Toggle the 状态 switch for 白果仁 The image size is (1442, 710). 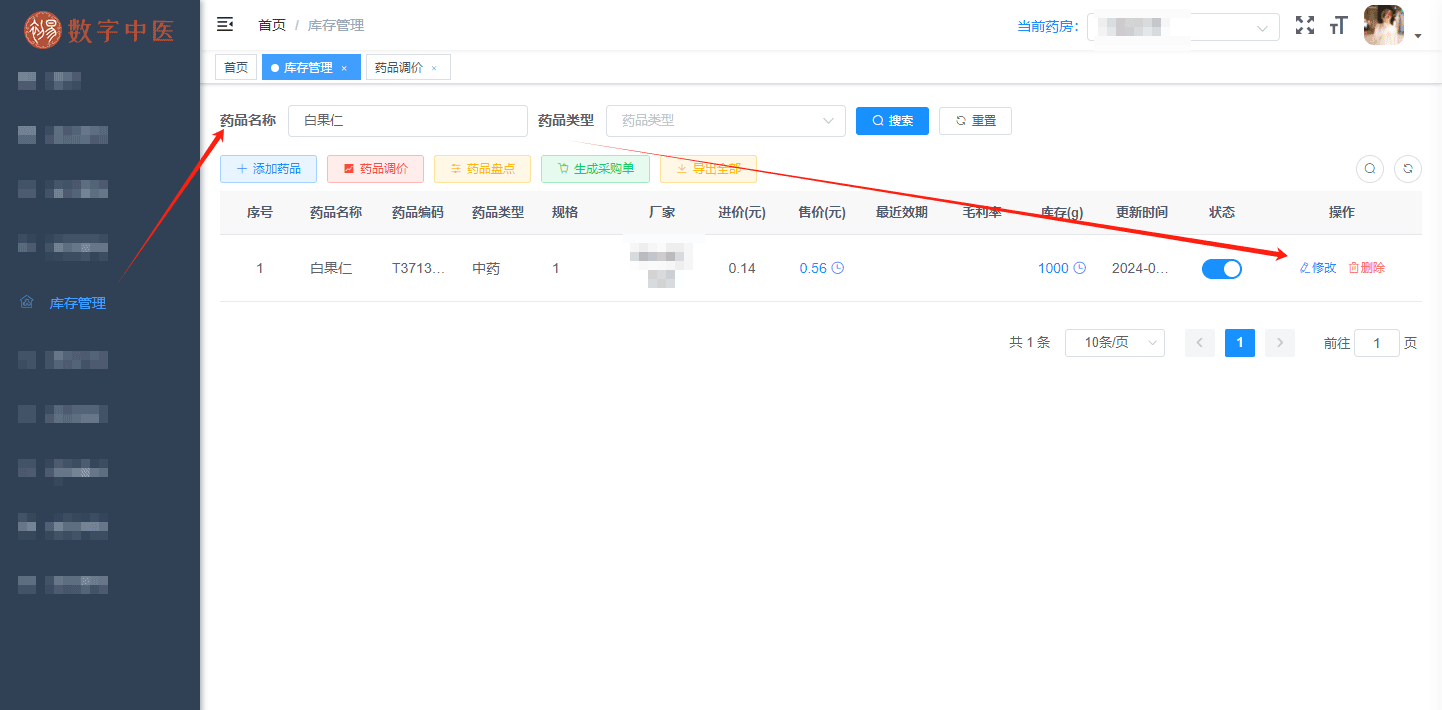coord(1221,268)
